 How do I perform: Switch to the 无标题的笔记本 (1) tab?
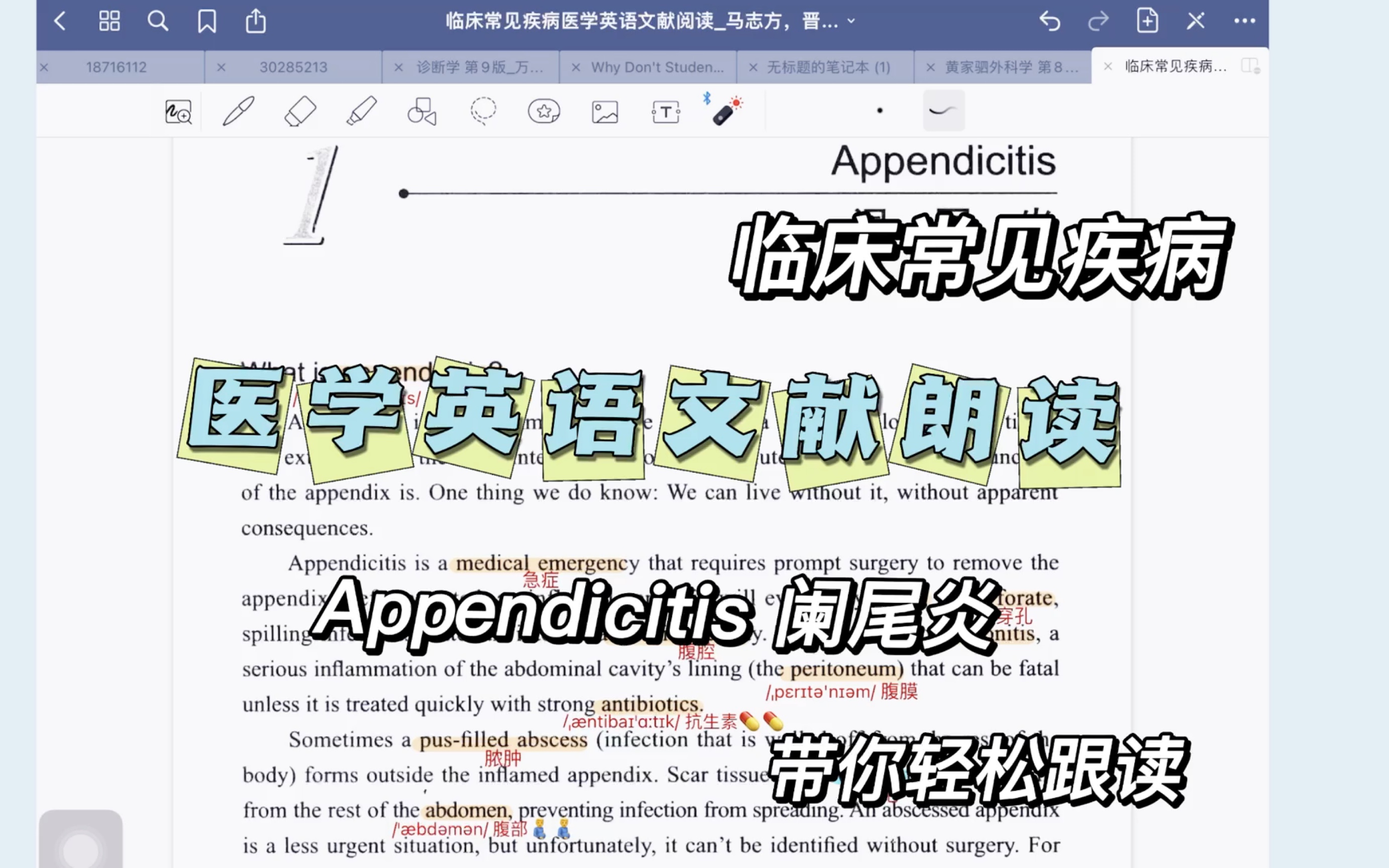pos(829,67)
